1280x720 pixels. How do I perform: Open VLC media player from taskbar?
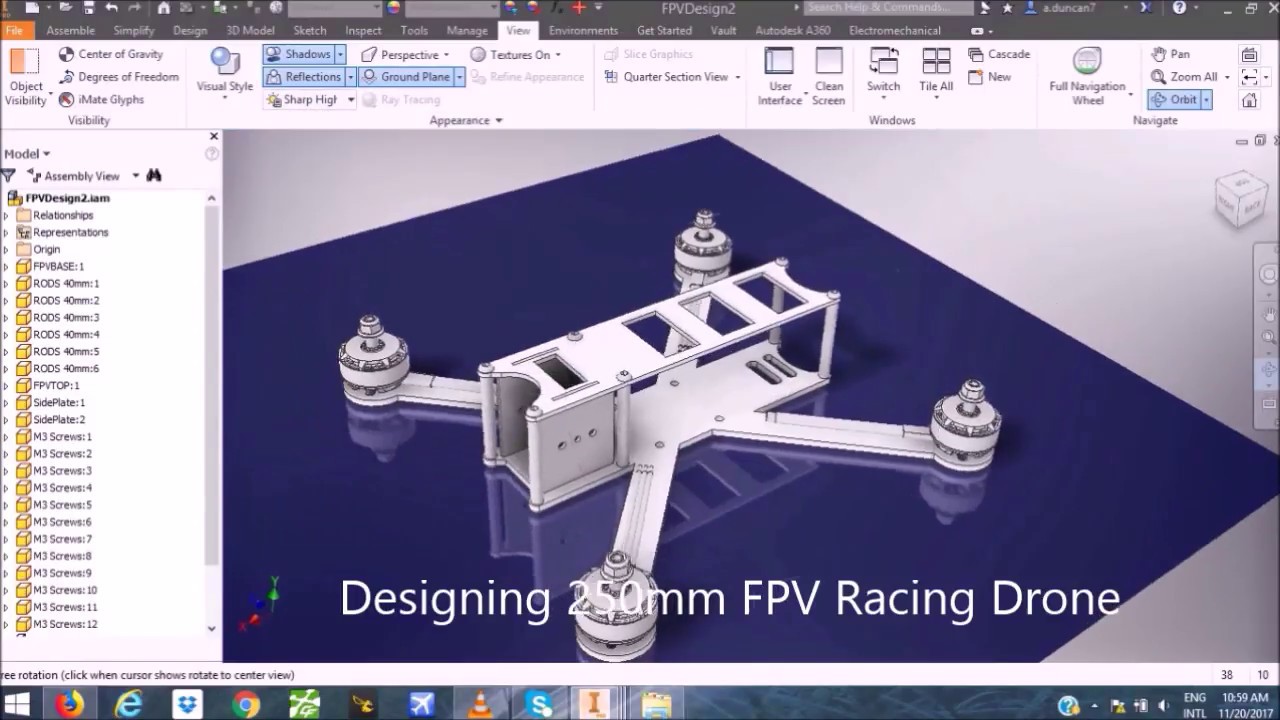click(481, 704)
